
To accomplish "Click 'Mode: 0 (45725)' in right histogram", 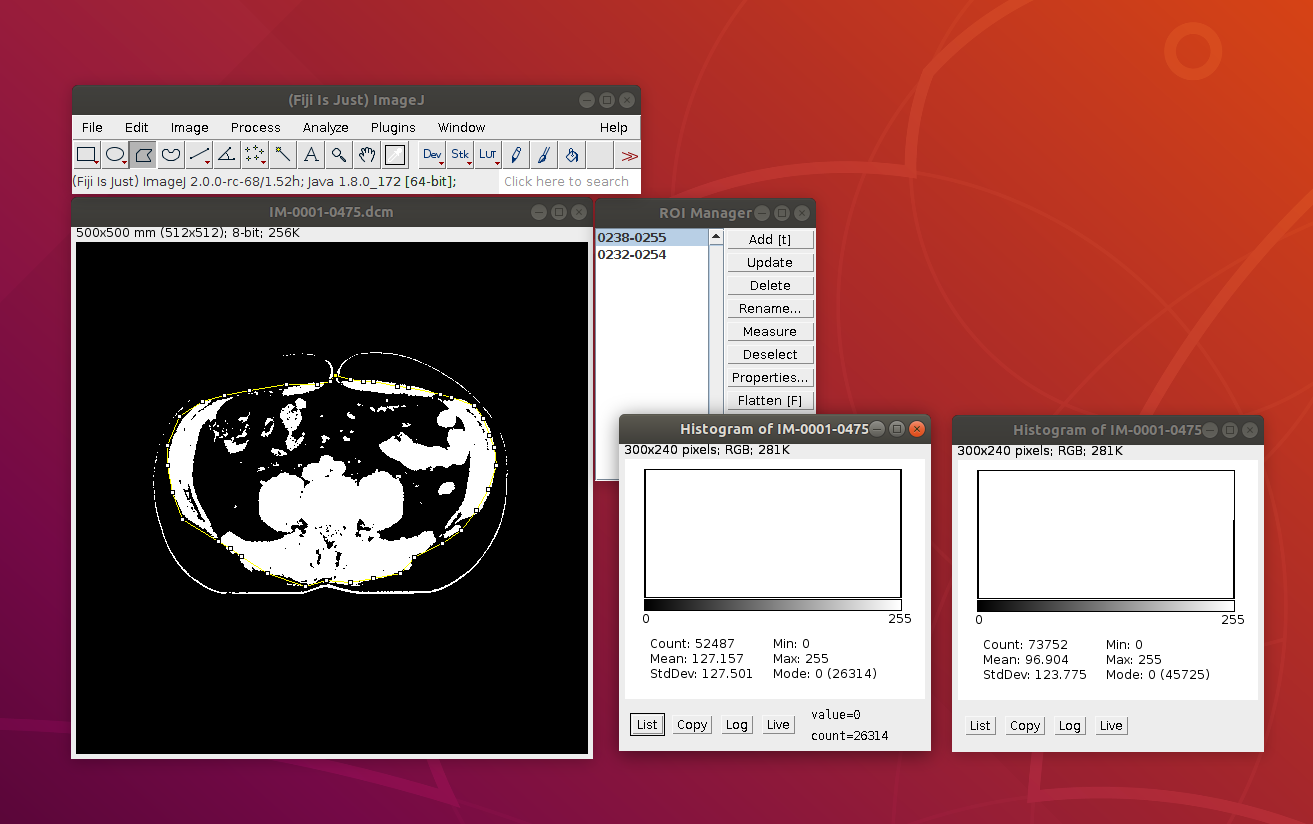I will tap(1158, 675).
